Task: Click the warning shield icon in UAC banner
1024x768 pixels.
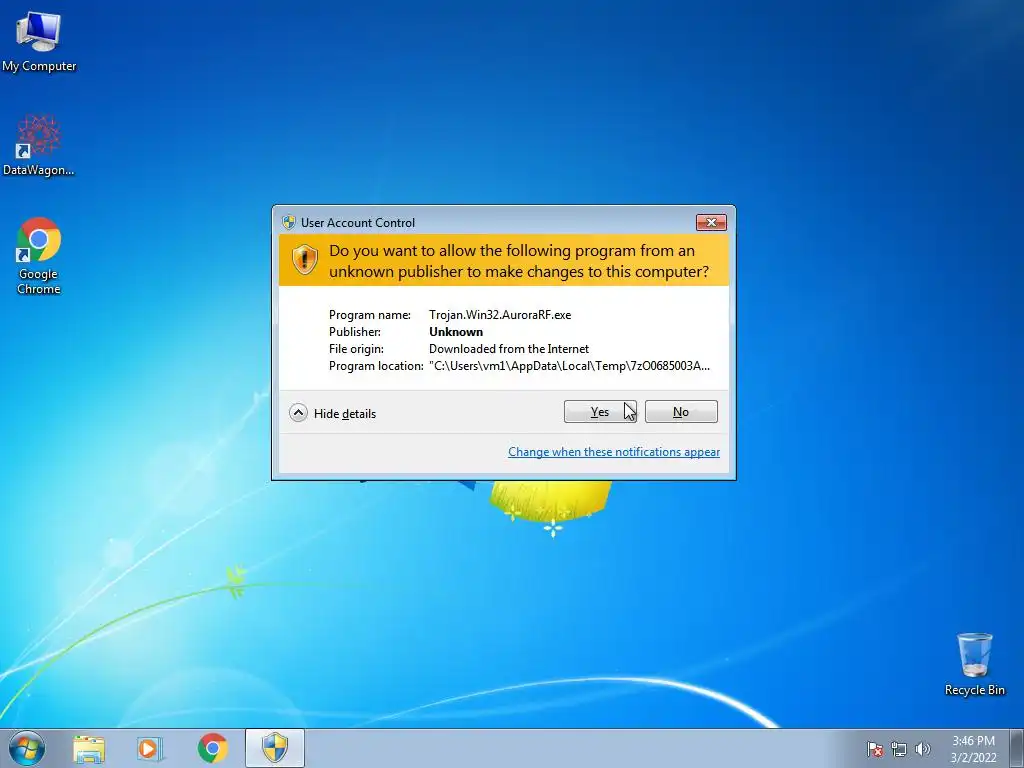Action: (304, 260)
